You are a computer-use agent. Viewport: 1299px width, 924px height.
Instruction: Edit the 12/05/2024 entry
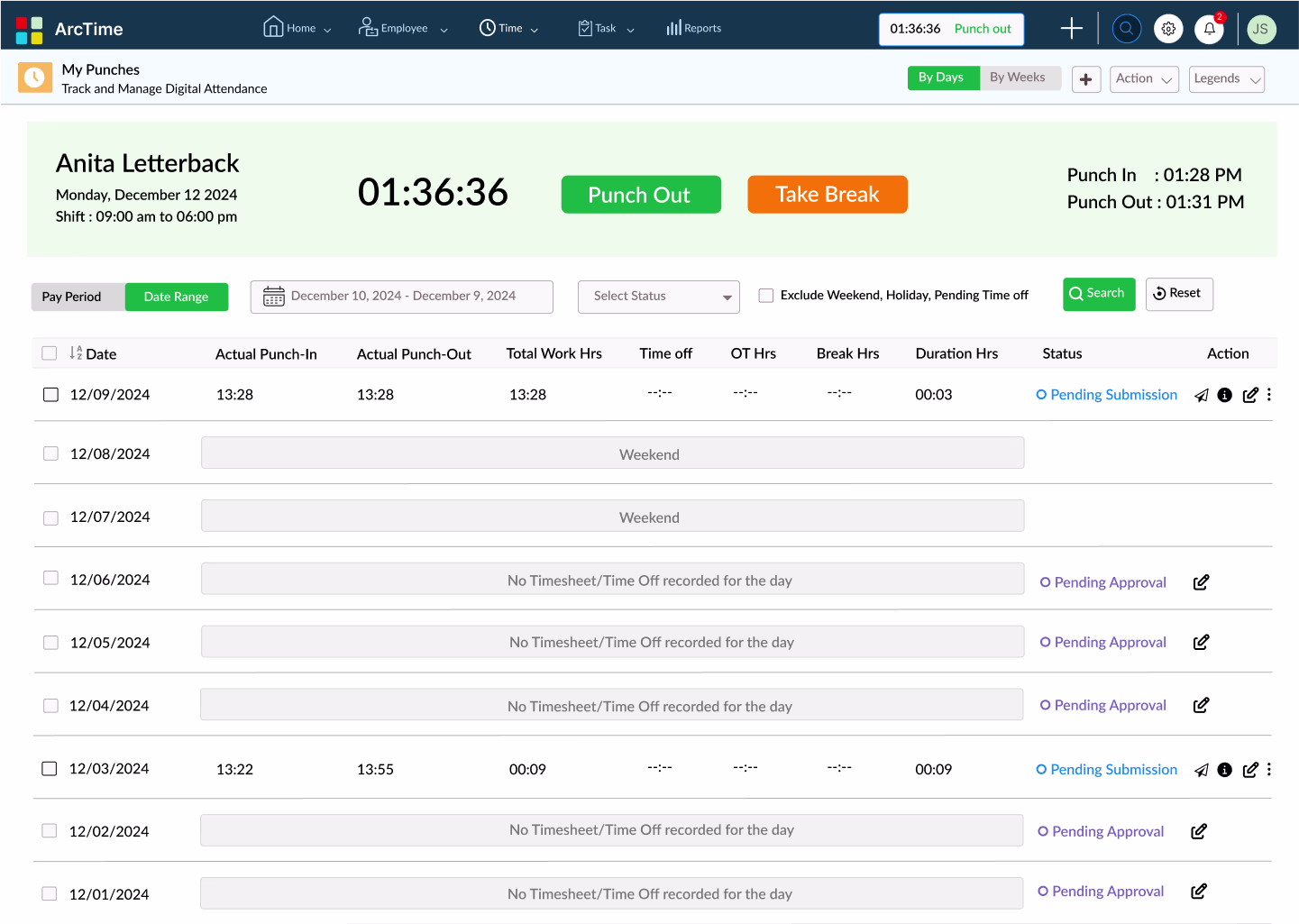pos(1201,642)
